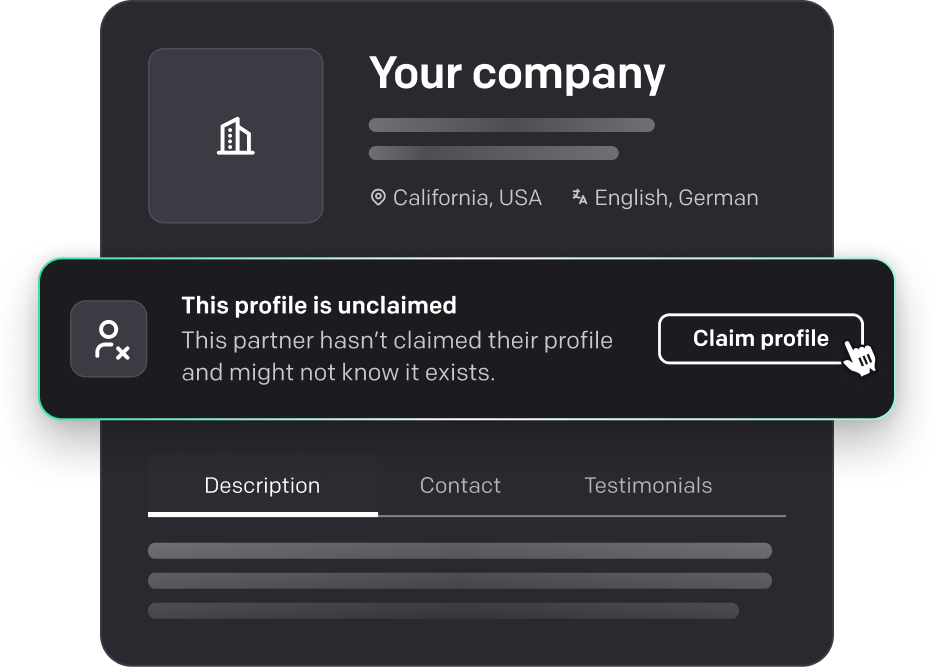Switch to the Contact tab
Image resolution: width=934 pixels, height=667 pixels.
pyautogui.click(x=460, y=485)
